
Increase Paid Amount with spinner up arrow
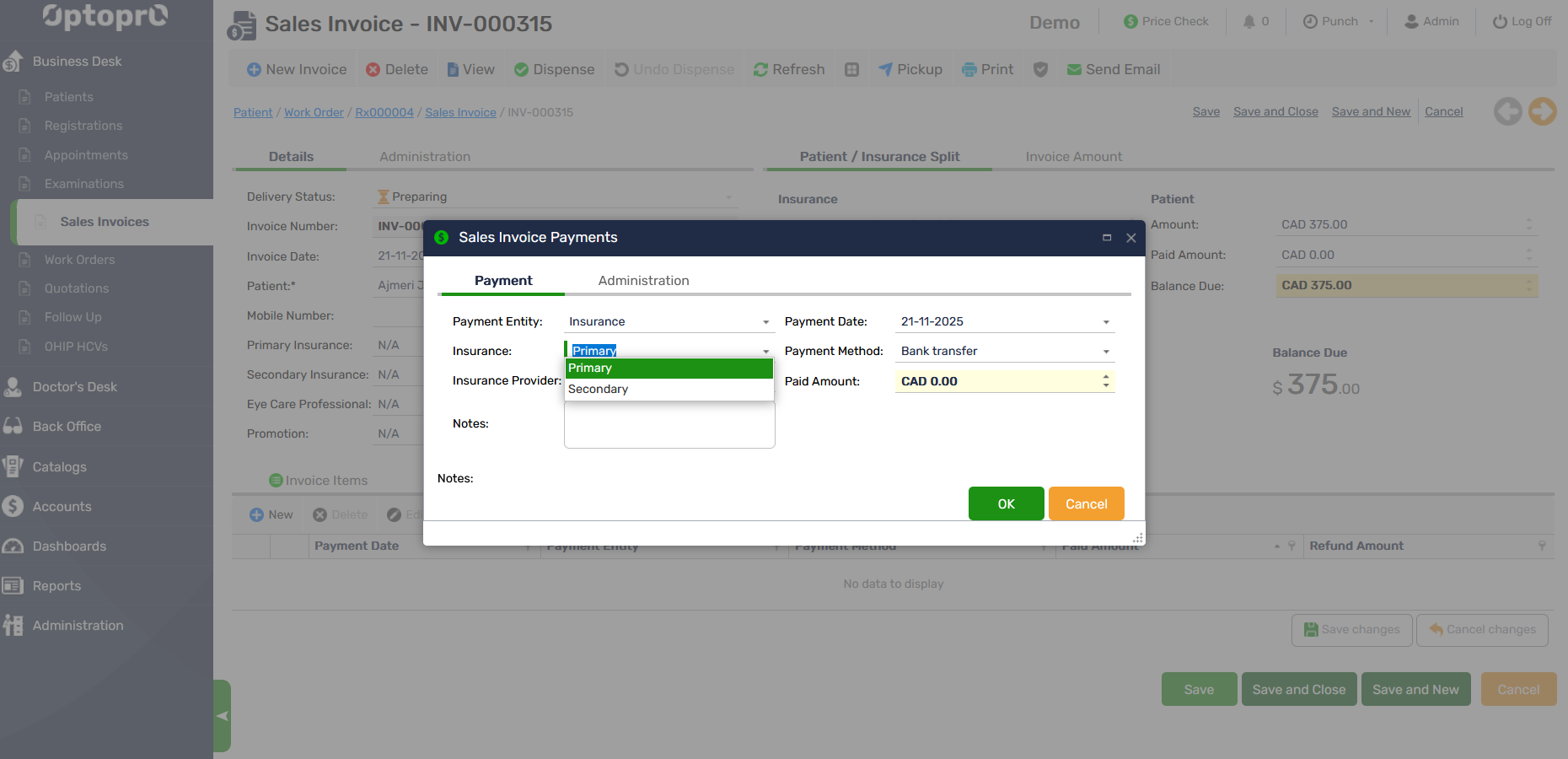click(1106, 376)
